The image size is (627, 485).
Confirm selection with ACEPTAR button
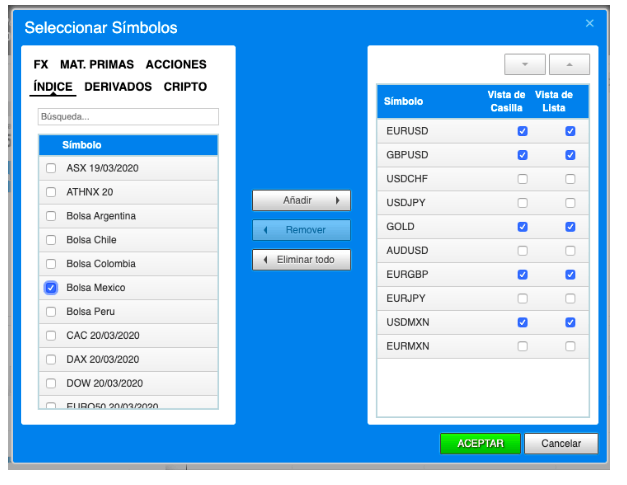479,443
